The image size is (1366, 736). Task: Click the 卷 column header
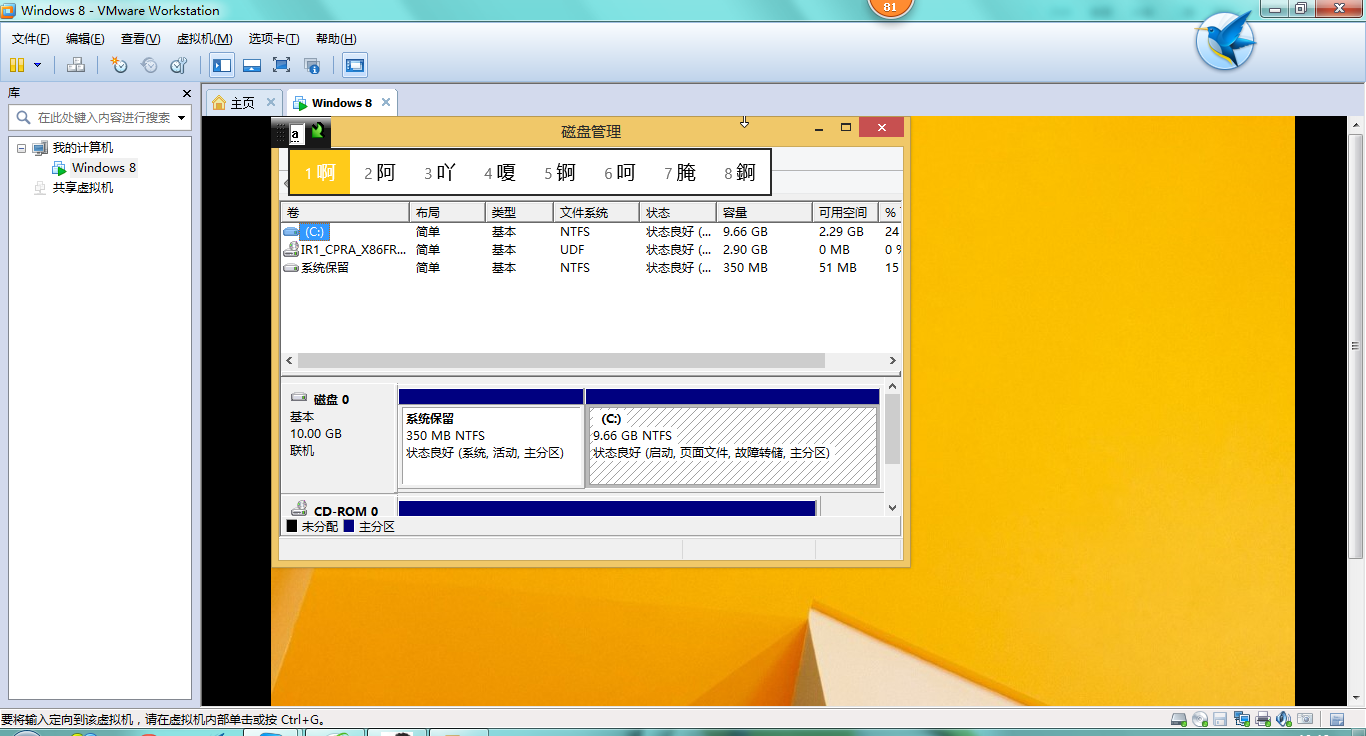tap(345, 213)
